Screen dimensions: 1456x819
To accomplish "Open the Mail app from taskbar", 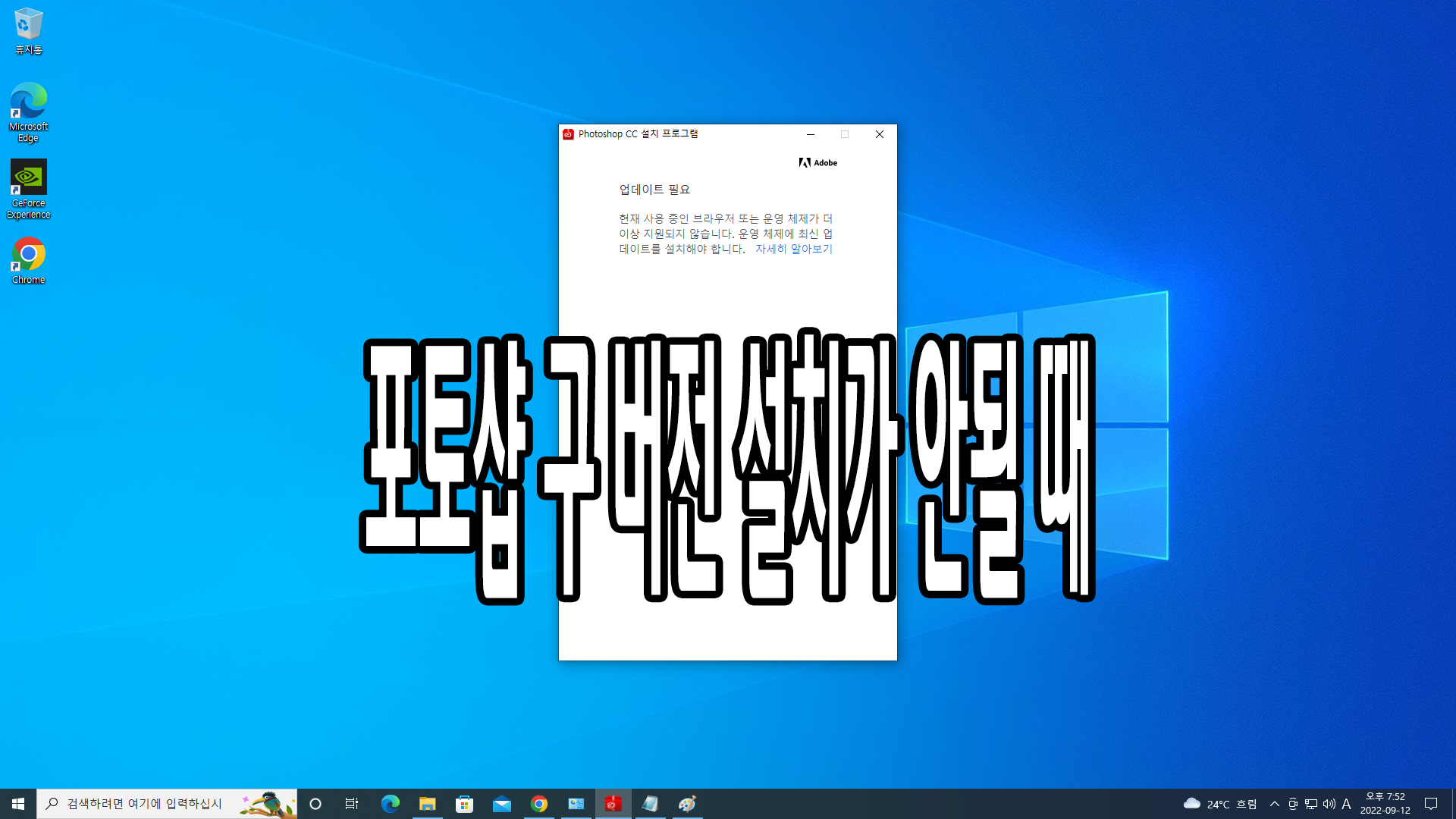I will 501,804.
